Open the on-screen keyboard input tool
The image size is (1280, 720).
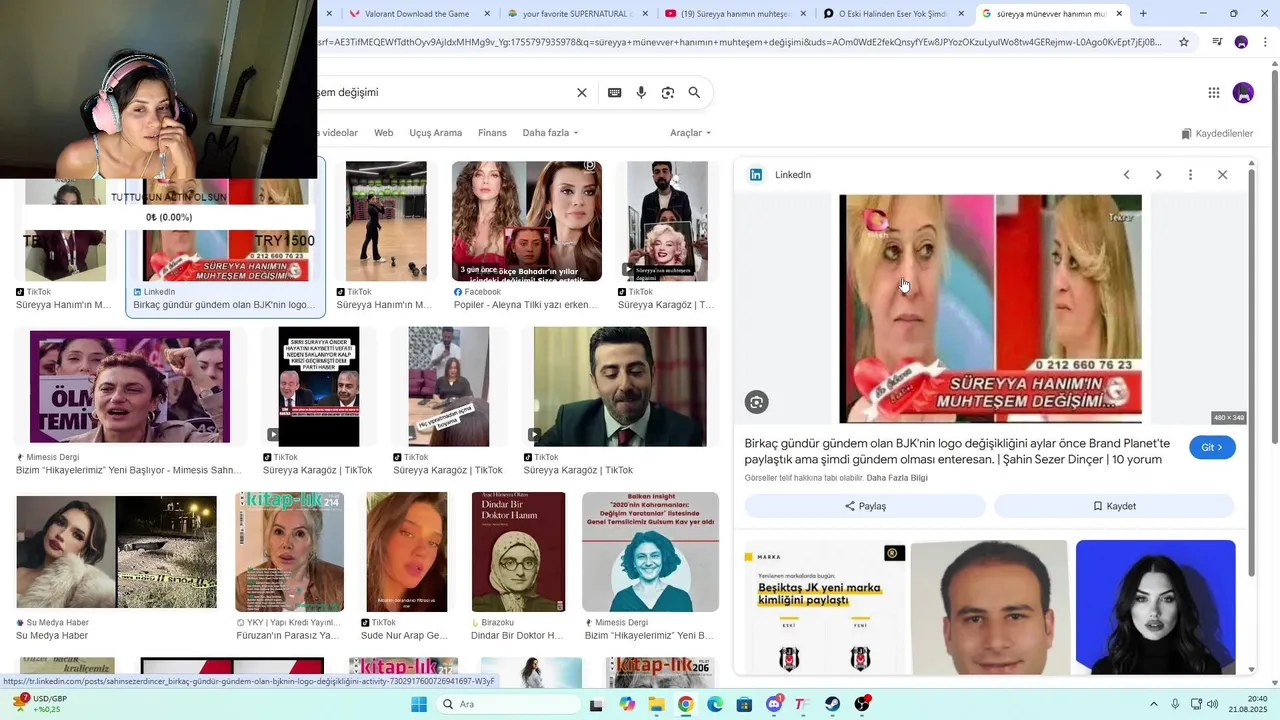[x=615, y=93]
